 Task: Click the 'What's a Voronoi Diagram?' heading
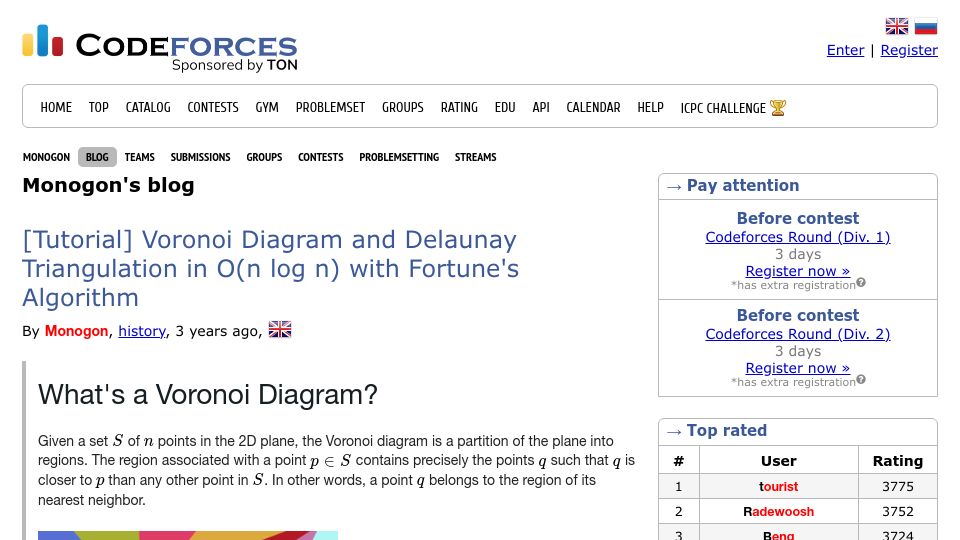208,394
